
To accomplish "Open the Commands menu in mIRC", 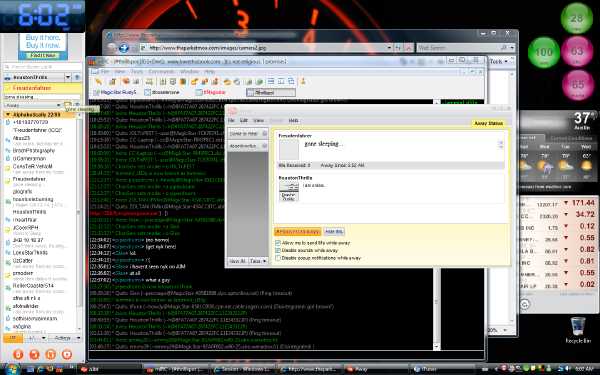I will 161,72.
